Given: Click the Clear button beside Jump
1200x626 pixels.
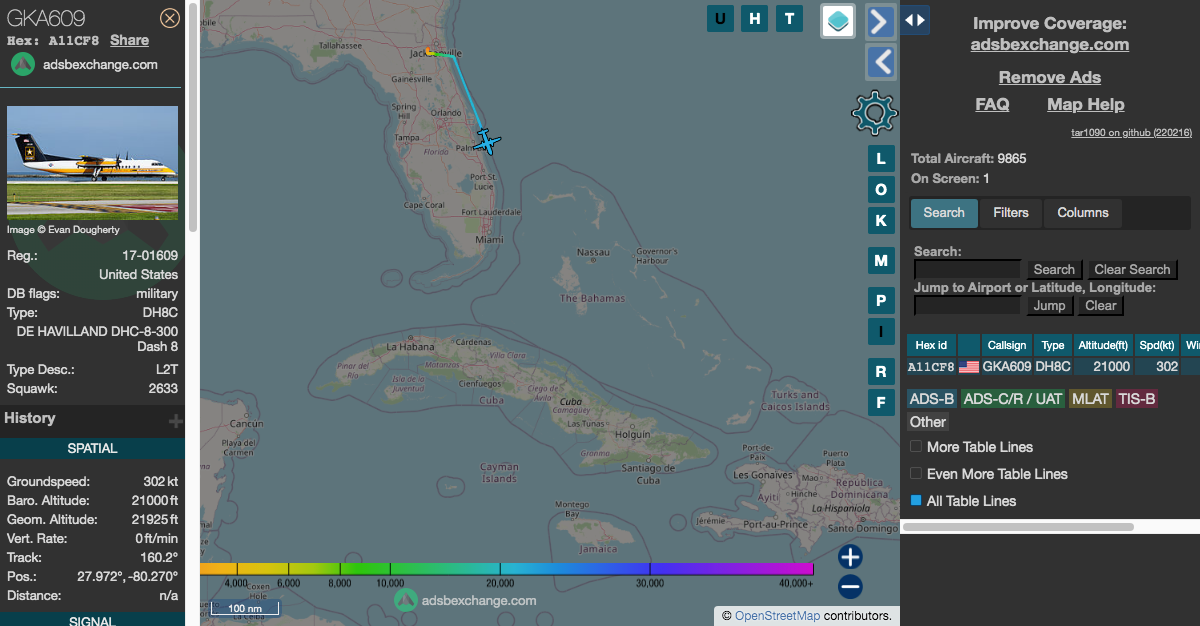Looking at the screenshot, I should tap(1100, 306).
